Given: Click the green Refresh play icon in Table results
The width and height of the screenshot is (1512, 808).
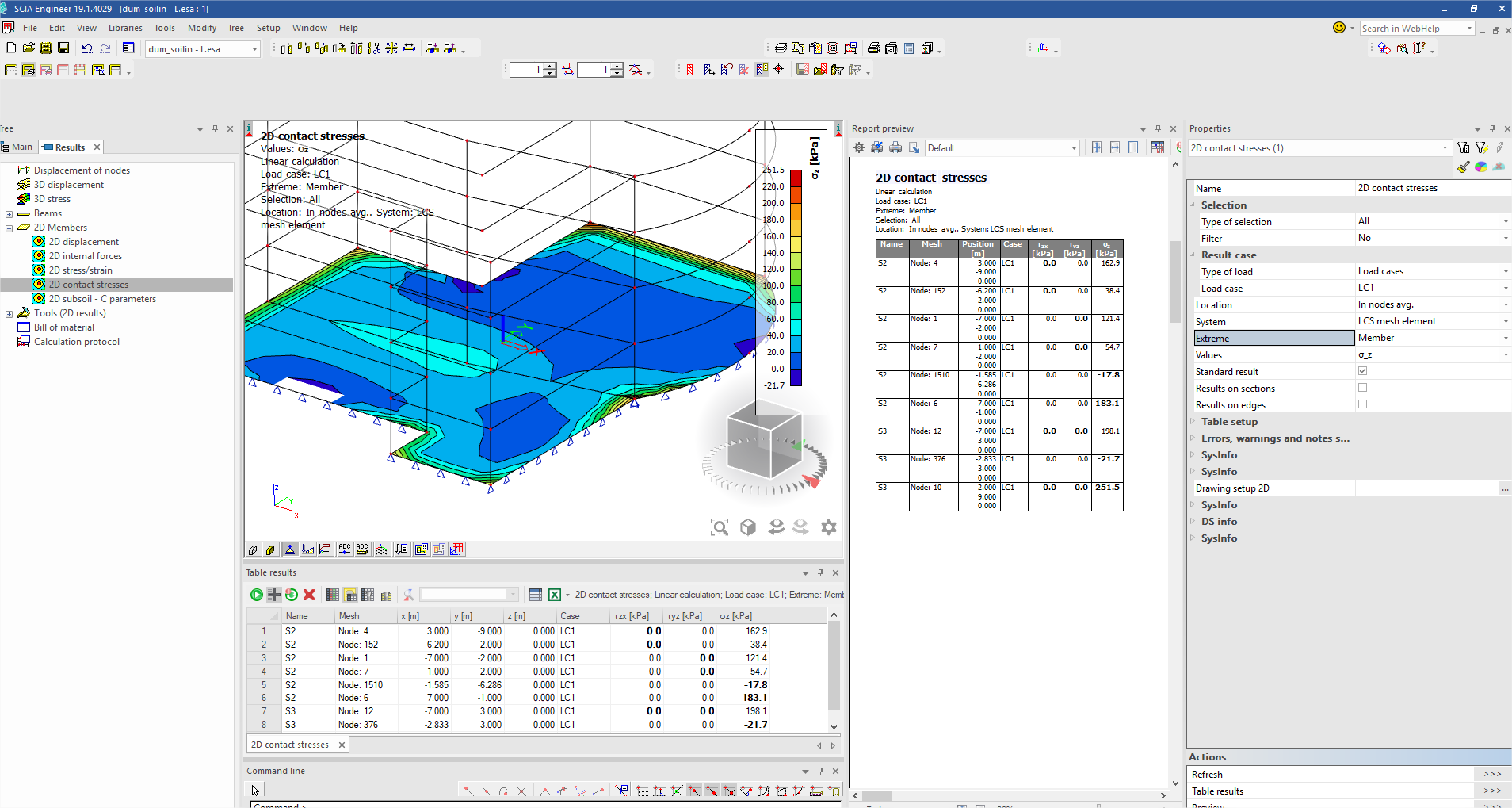Looking at the screenshot, I should [x=257, y=595].
